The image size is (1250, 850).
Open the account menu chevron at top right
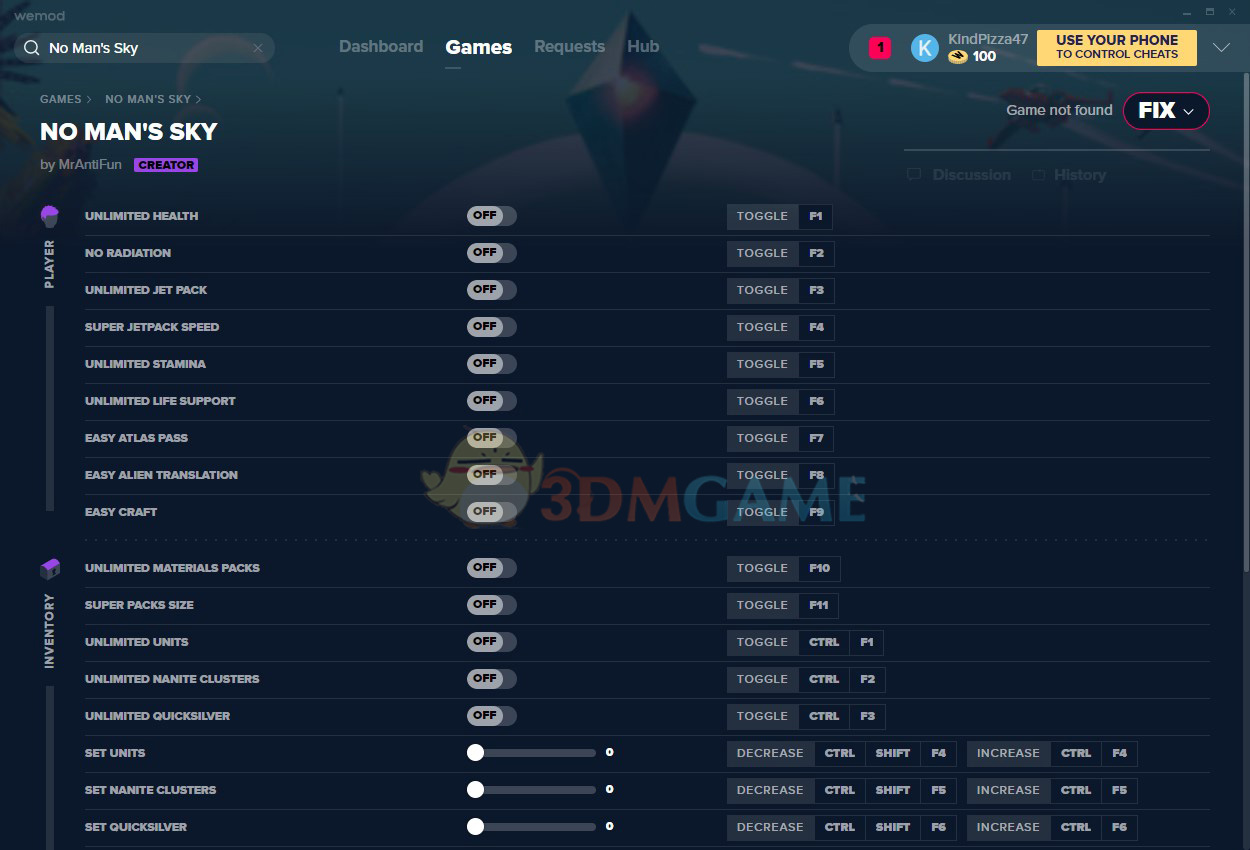[x=1221, y=48]
